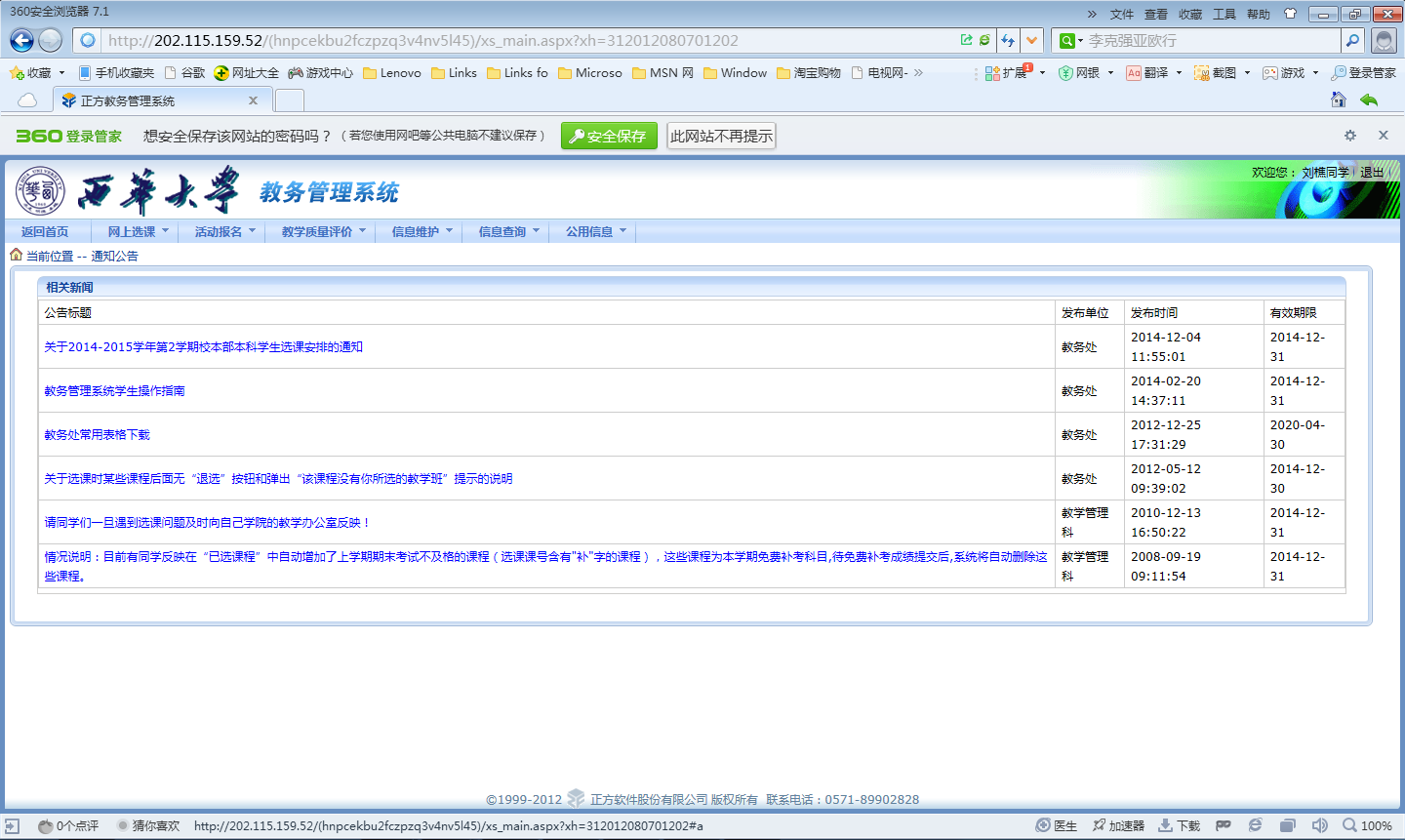Screen dimensions: 1405x840
Task: Click the user avatar icon
Action: coord(1384,40)
